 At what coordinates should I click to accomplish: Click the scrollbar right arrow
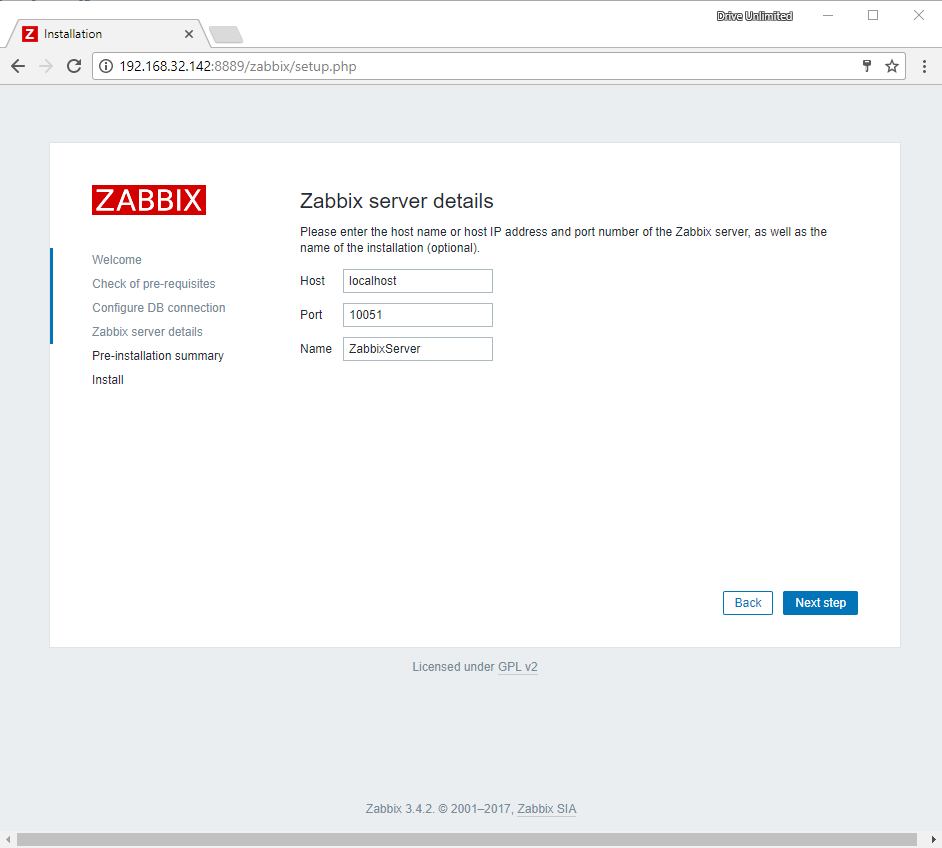934,839
